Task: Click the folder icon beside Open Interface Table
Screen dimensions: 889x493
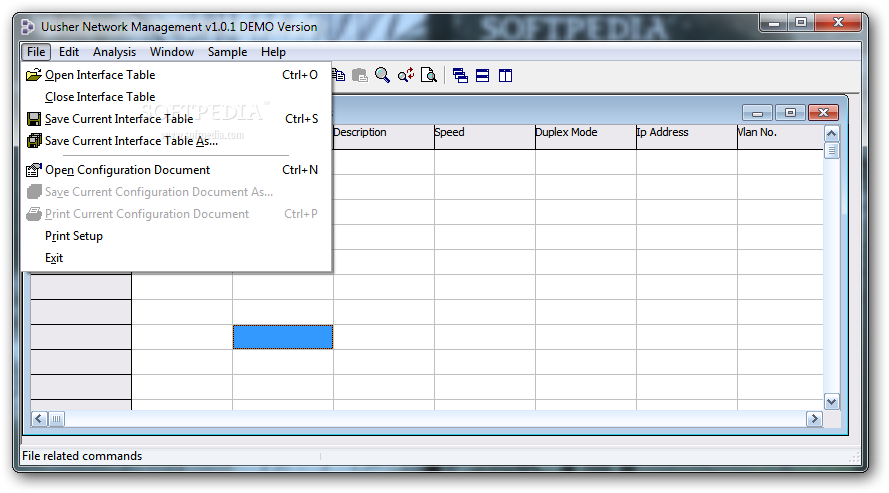Action: click(34, 75)
